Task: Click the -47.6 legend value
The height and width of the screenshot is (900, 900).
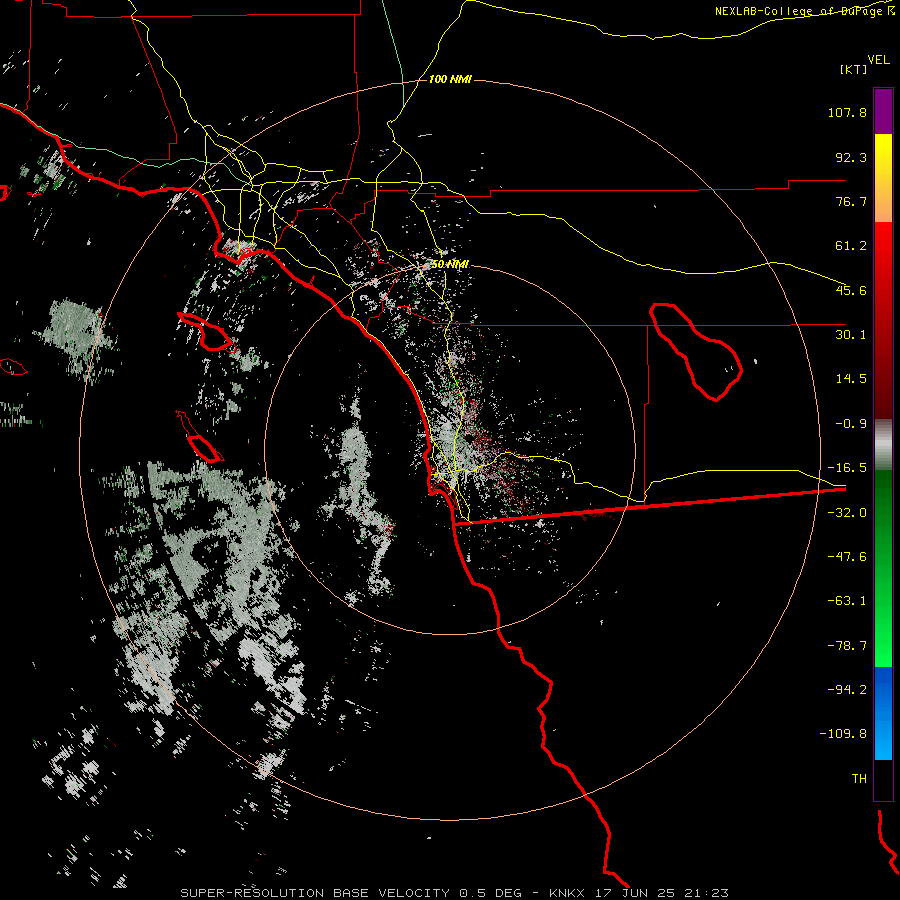Action: (847, 557)
